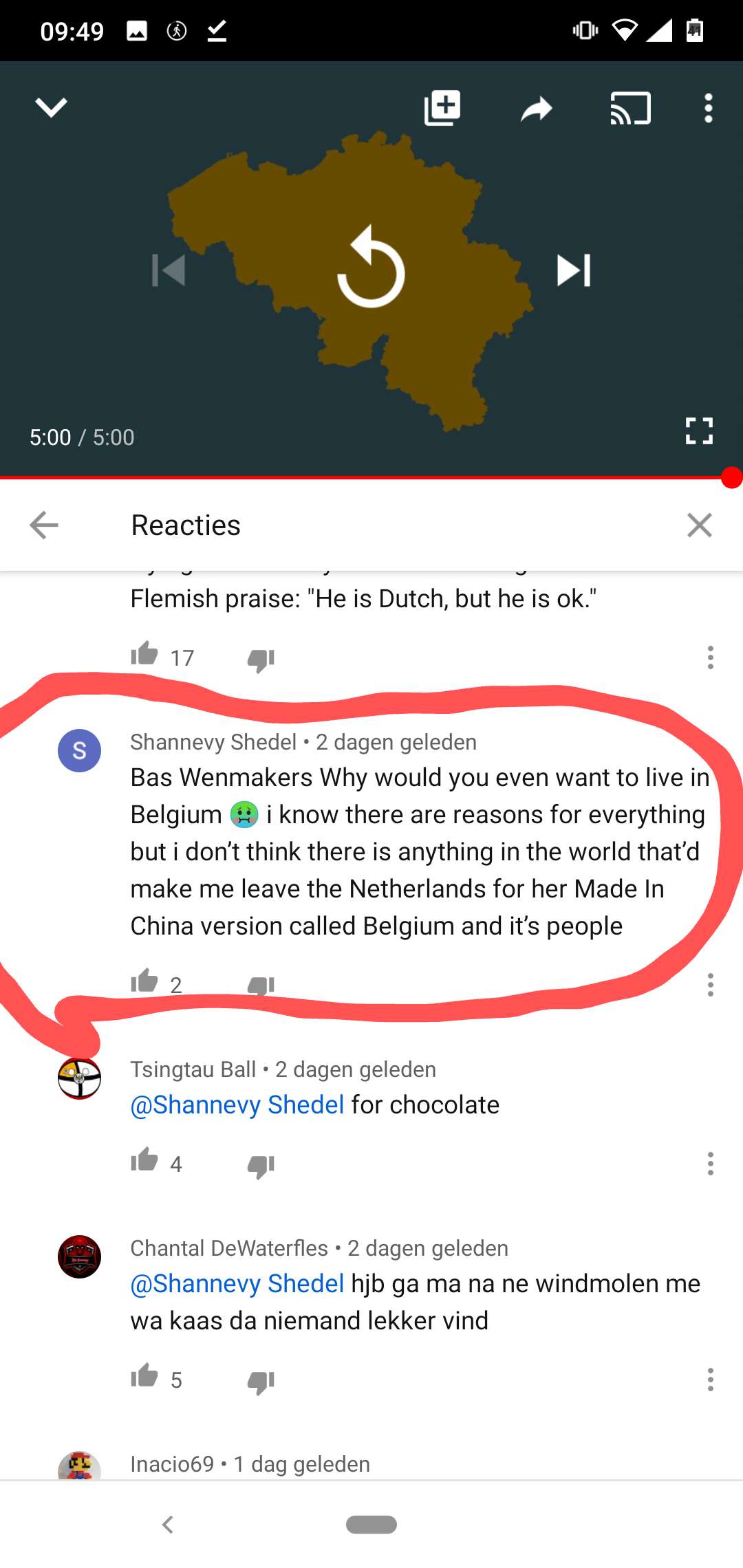
Task: Open options menu for Shannevy Shedel's comment
Action: [x=711, y=985]
